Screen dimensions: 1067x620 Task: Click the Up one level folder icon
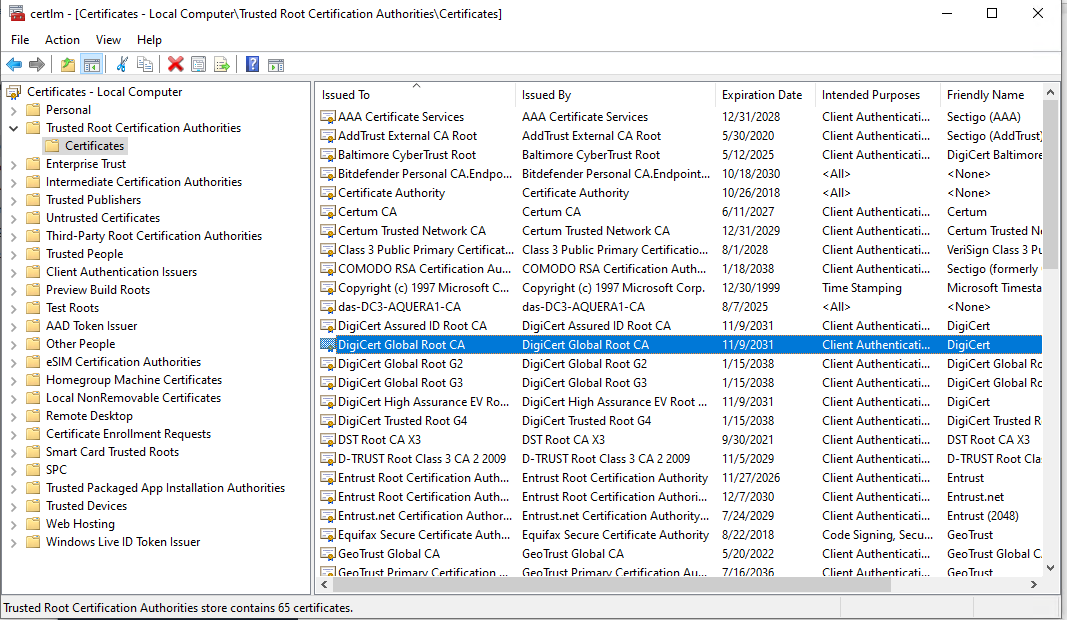click(68, 64)
